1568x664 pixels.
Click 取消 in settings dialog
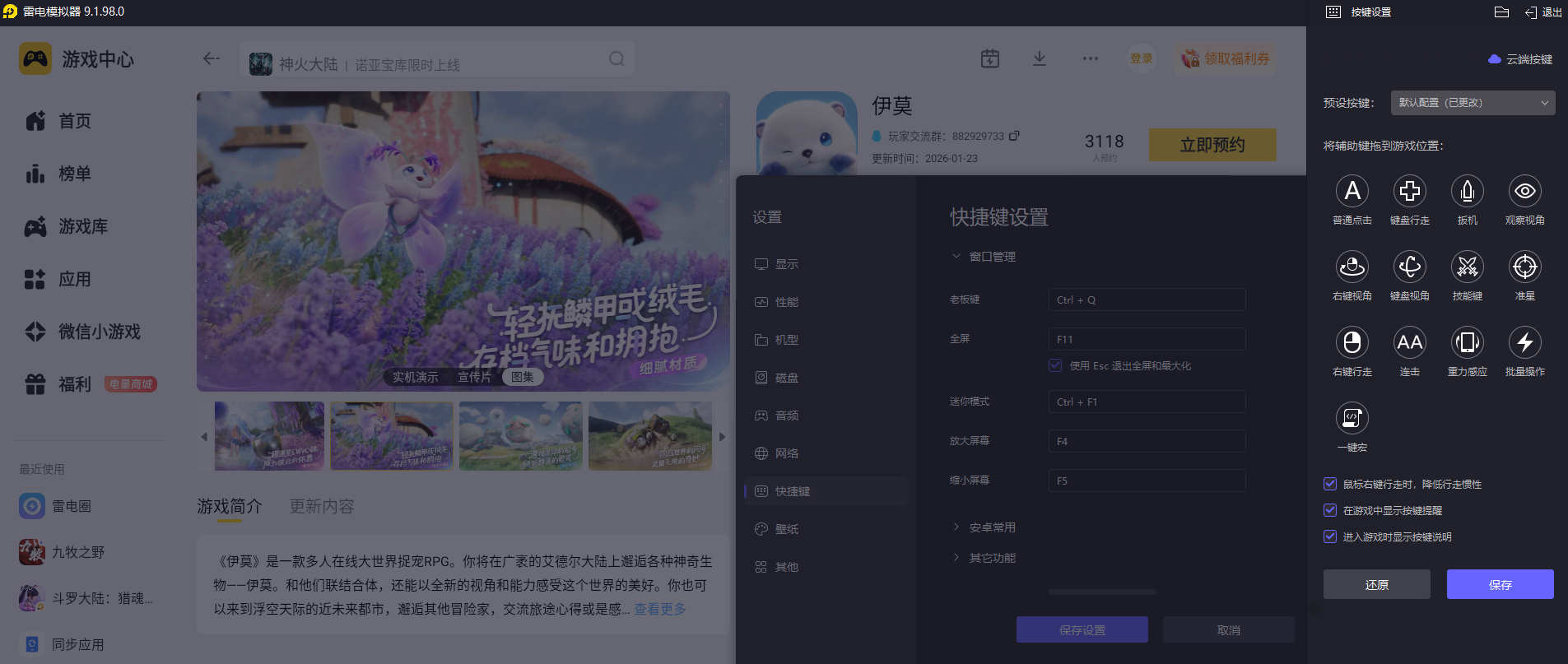(x=1229, y=629)
